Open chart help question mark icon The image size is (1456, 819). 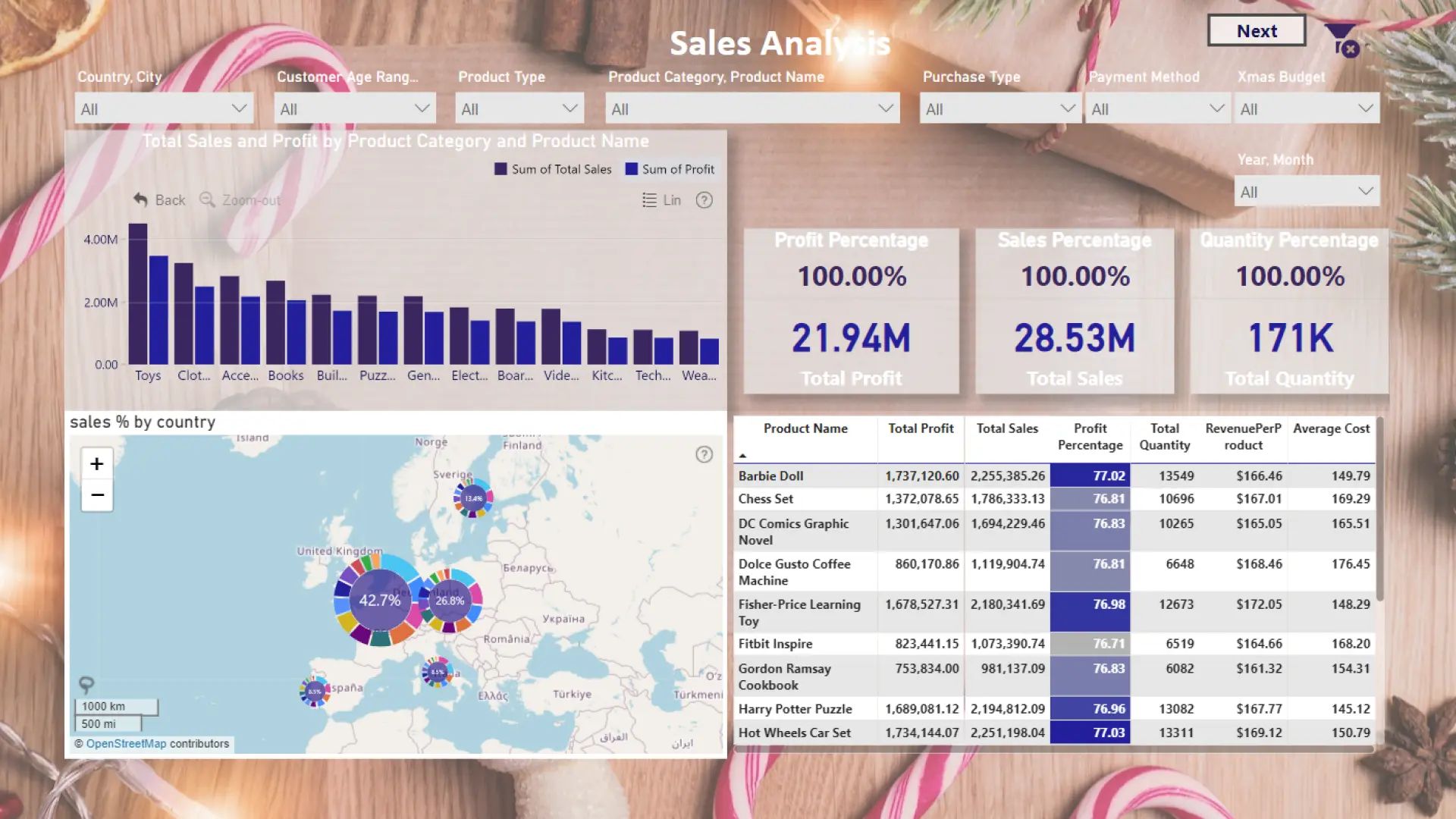704,200
